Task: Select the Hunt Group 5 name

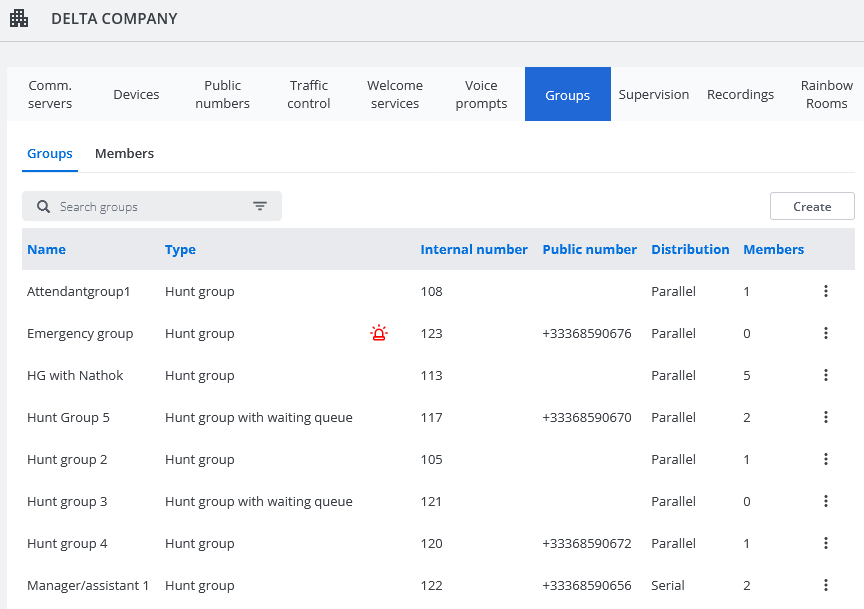Action: coord(68,418)
